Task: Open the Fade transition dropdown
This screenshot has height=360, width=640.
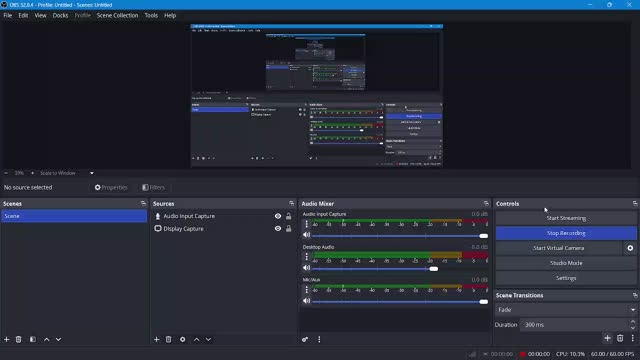Action: tap(566, 309)
